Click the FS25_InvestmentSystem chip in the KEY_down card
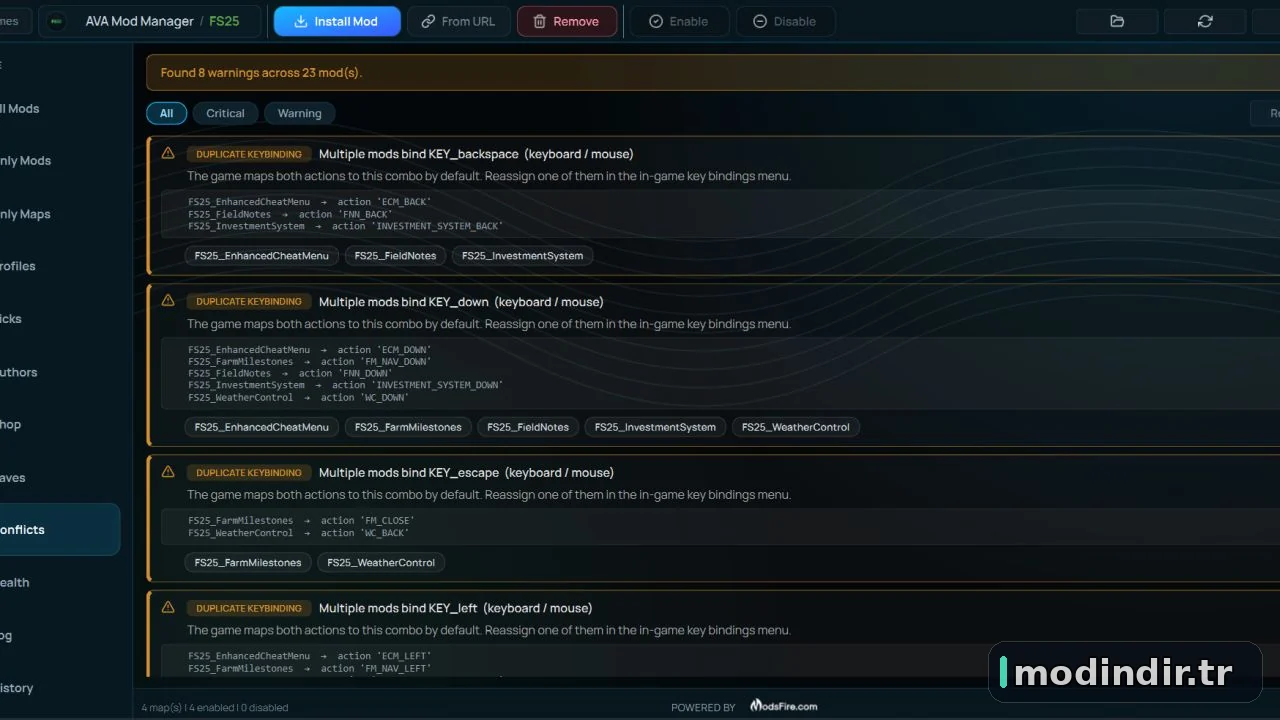1280x720 pixels. click(655, 427)
